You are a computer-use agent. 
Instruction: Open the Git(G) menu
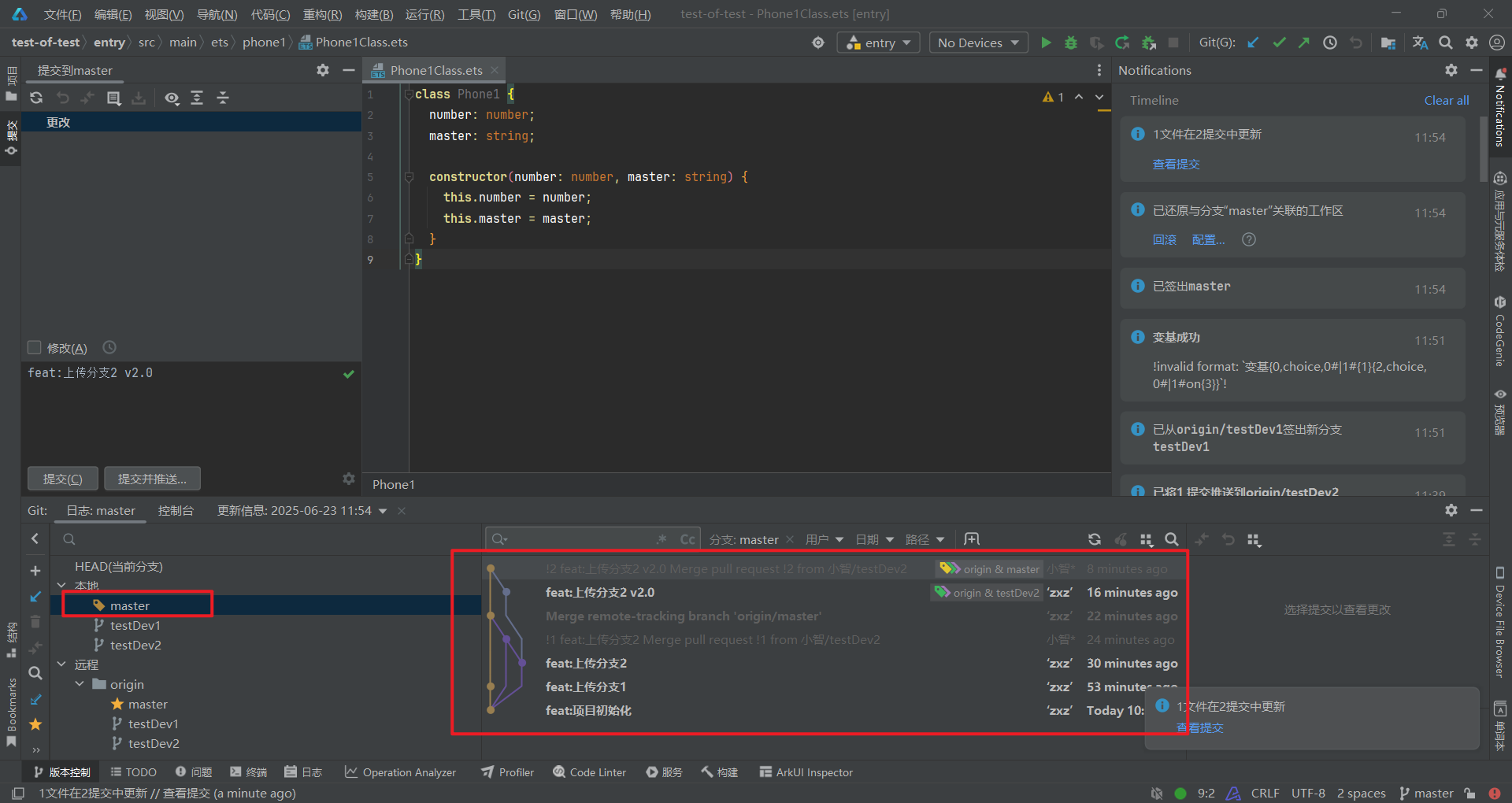524,14
